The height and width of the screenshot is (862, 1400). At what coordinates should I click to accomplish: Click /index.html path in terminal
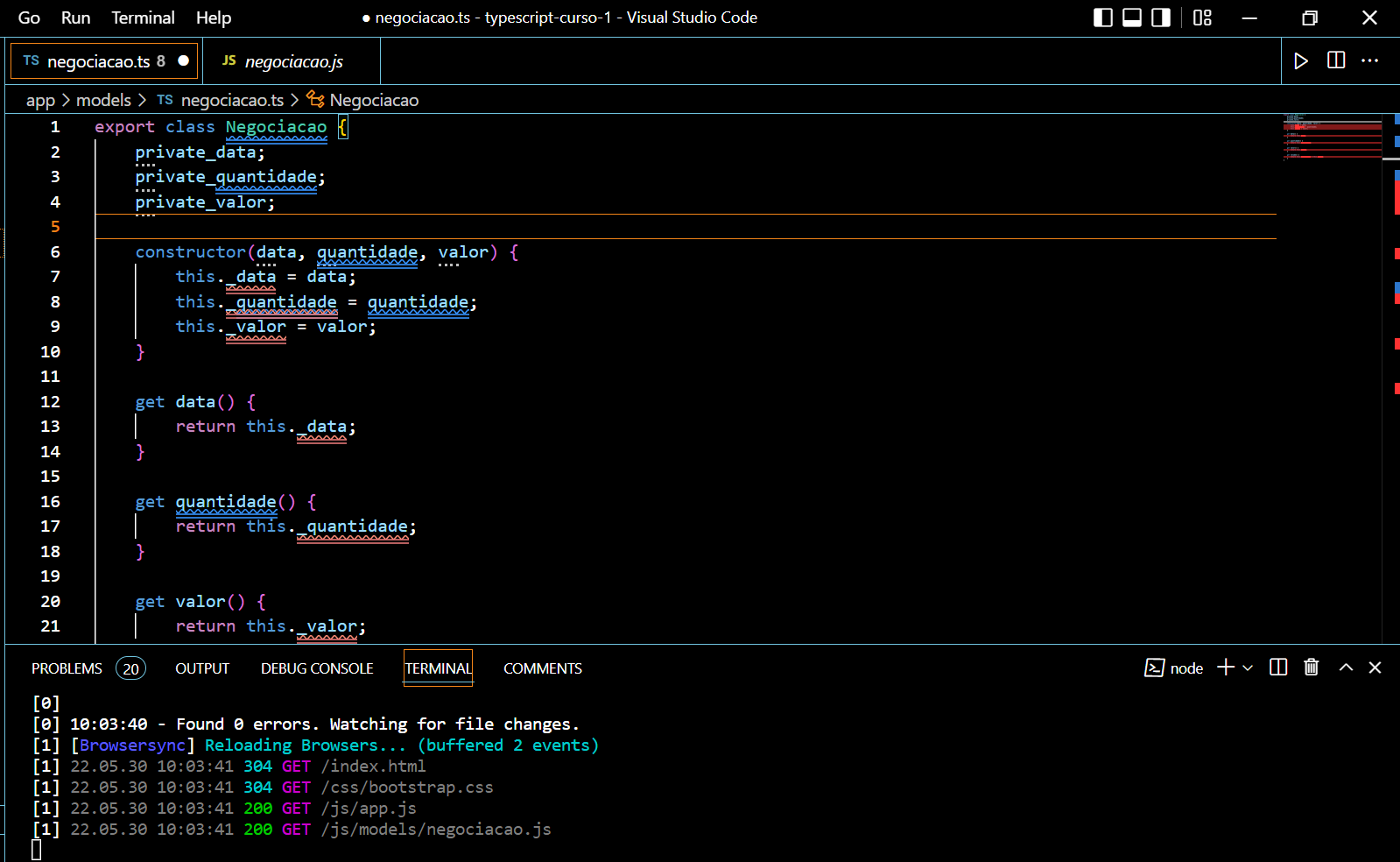click(x=373, y=767)
